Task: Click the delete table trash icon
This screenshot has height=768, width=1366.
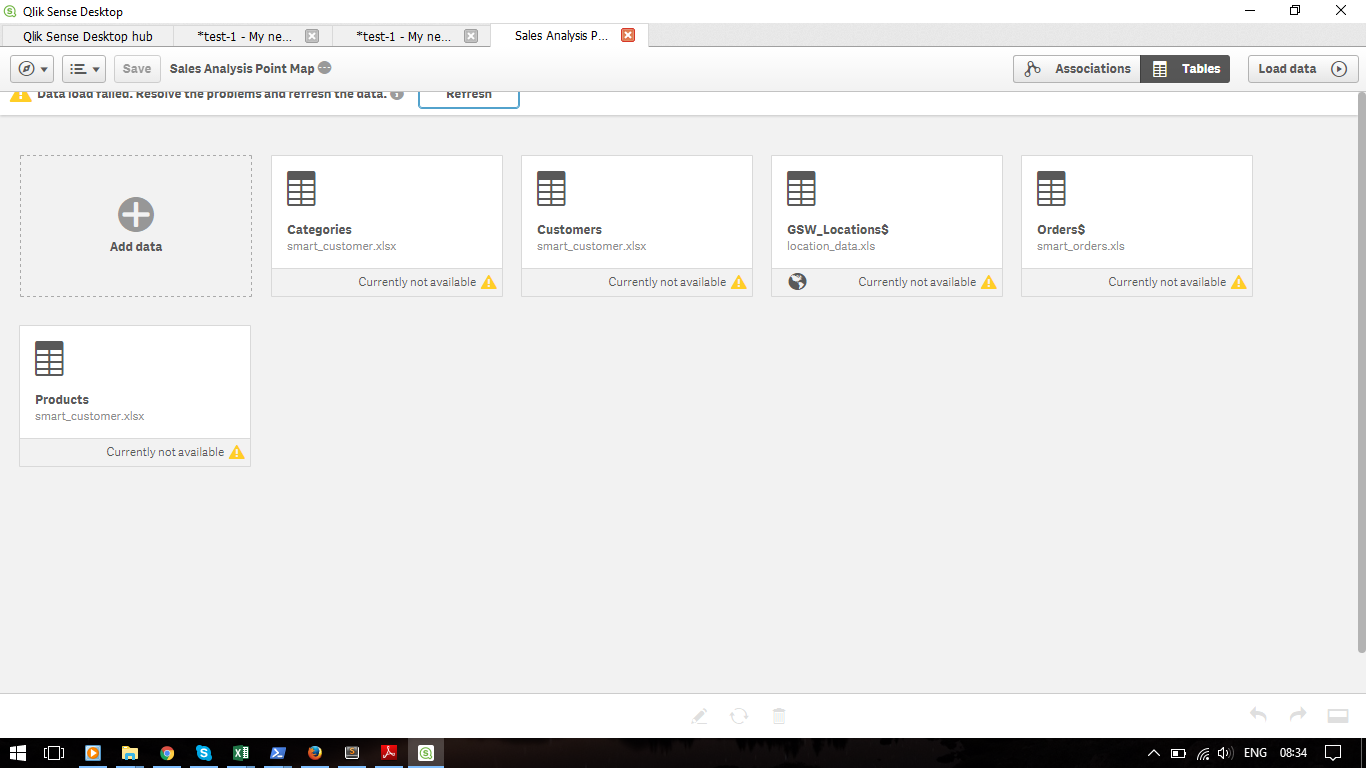Action: (779, 716)
